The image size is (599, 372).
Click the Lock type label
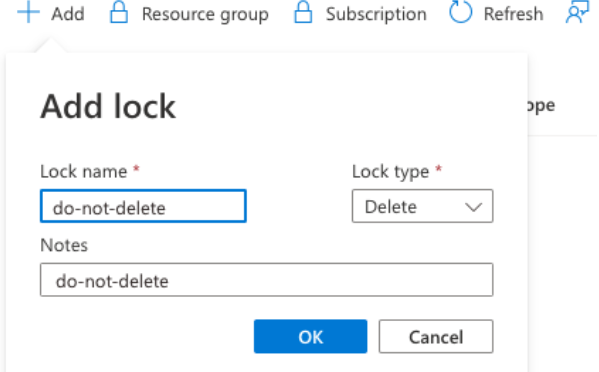(x=390, y=172)
